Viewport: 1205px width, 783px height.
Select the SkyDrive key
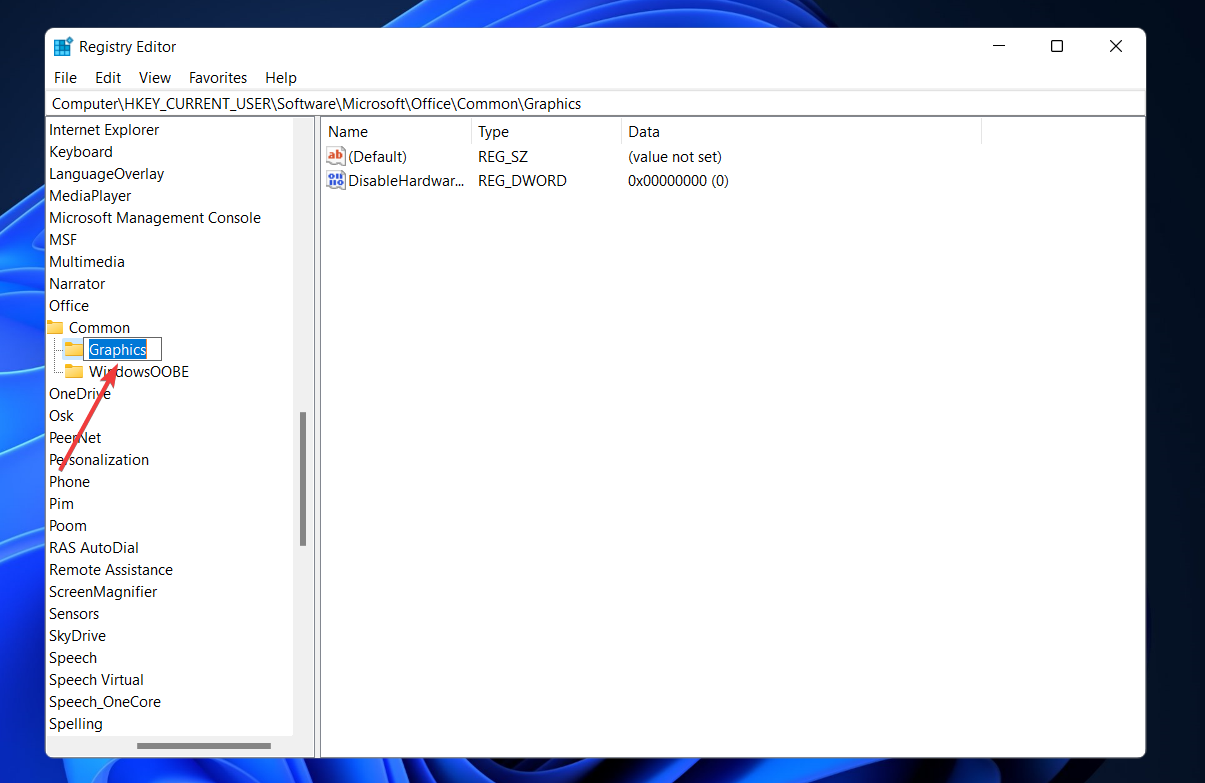click(77, 636)
